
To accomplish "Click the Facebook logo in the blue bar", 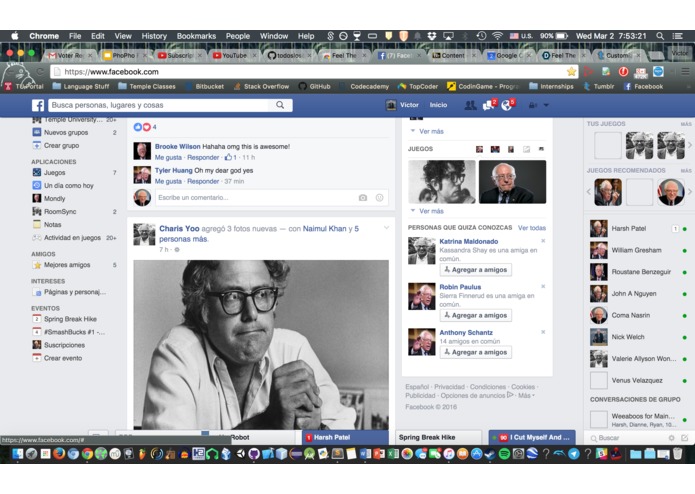I will (x=38, y=105).
